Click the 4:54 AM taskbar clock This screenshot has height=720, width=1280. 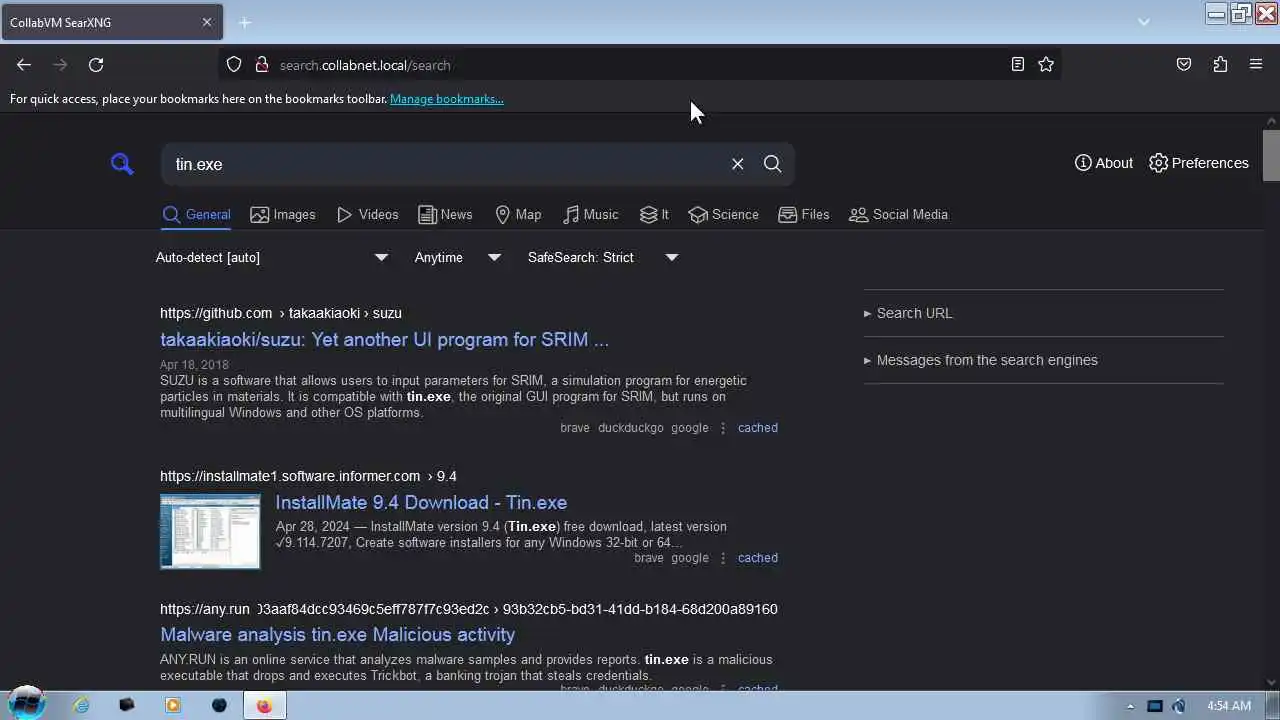pos(1228,706)
